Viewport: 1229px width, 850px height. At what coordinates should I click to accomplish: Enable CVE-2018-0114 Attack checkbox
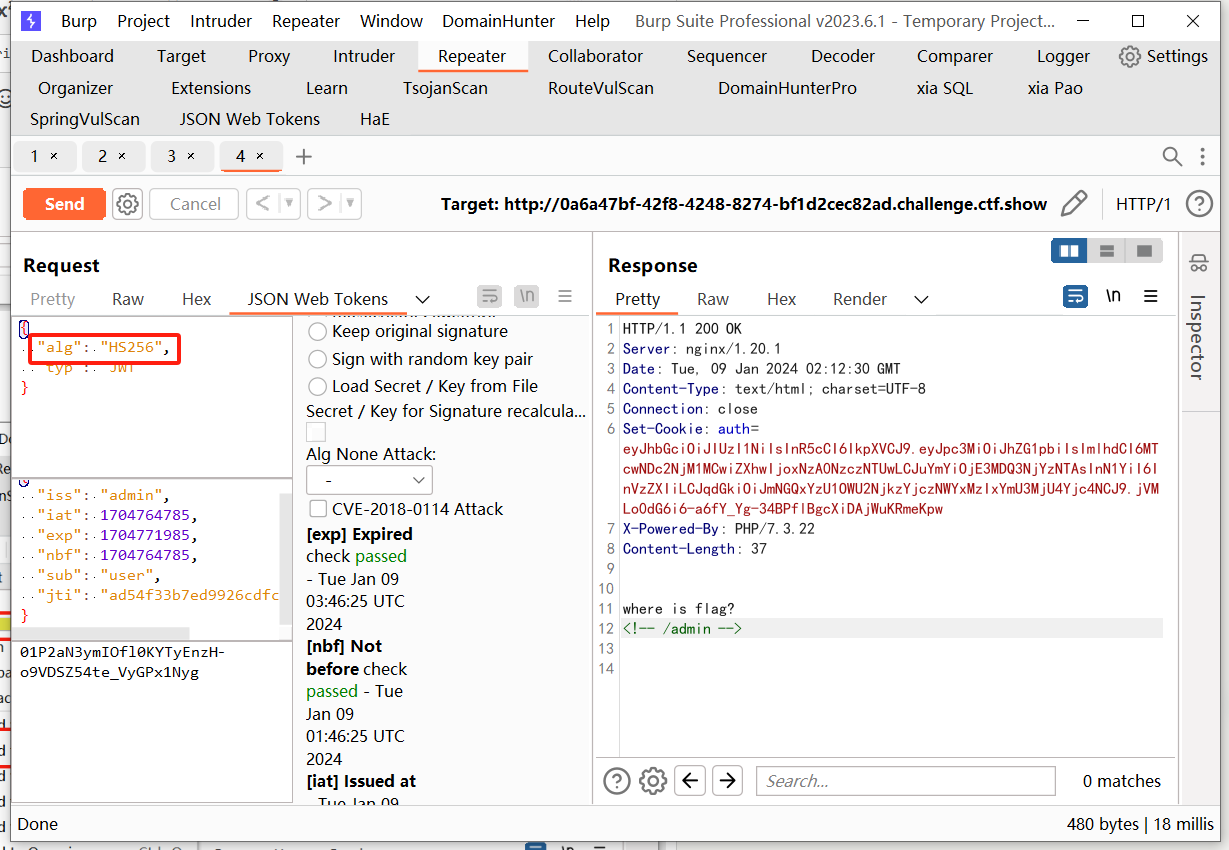coord(318,509)
